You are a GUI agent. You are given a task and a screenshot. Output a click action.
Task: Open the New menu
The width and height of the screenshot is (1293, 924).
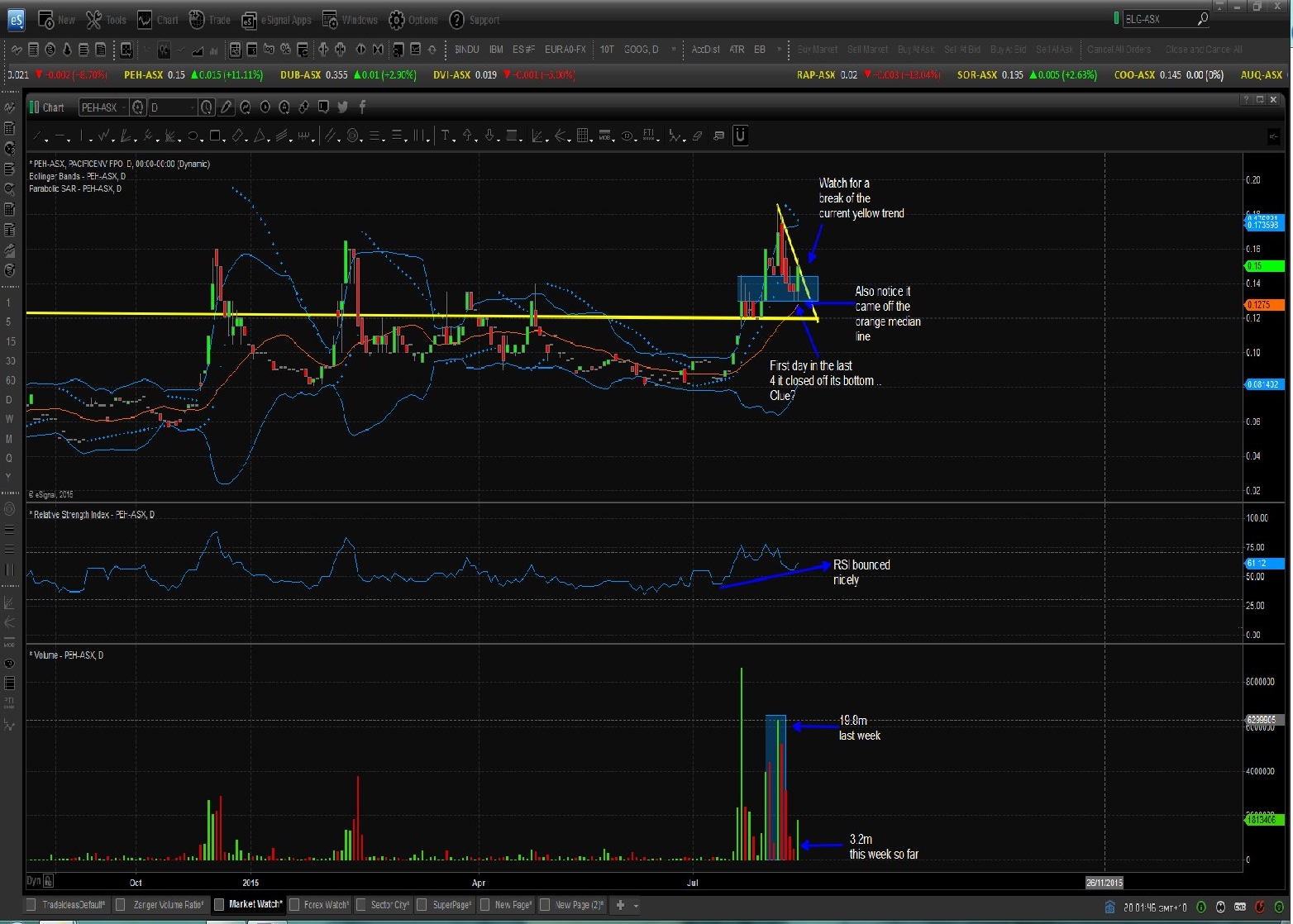pos(57,20)
